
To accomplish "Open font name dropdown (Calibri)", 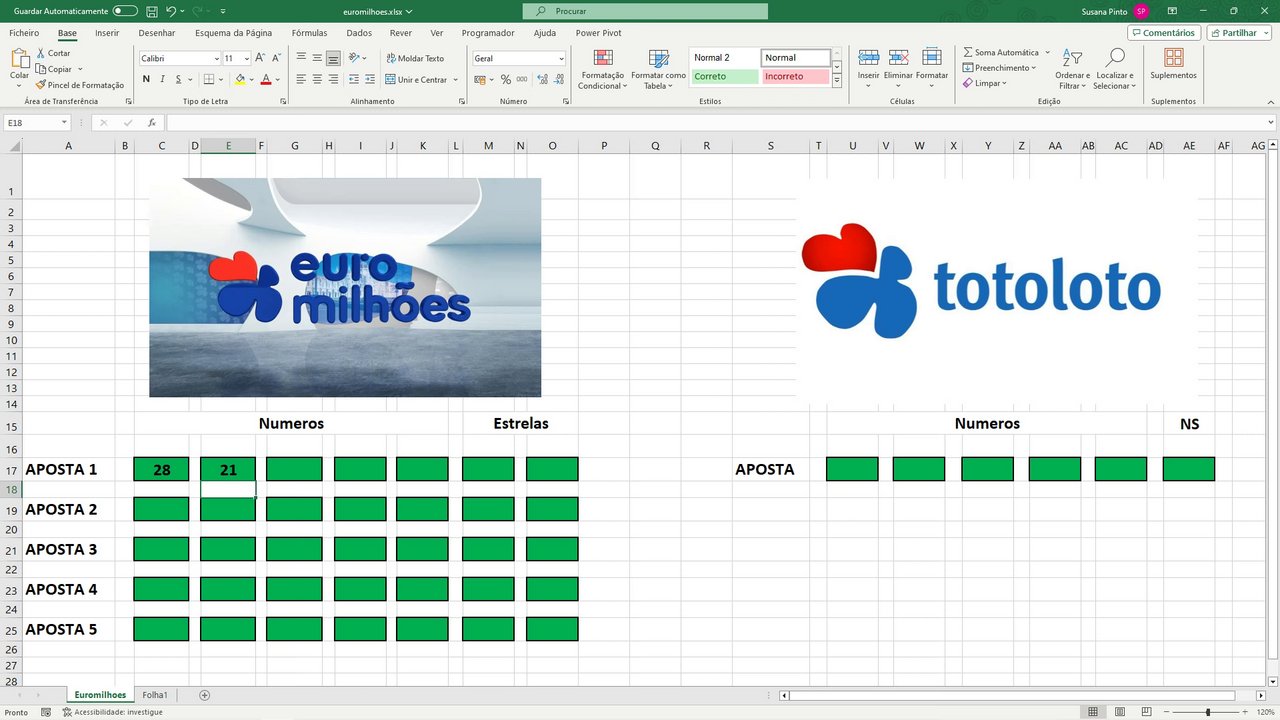I will [216, 58].
